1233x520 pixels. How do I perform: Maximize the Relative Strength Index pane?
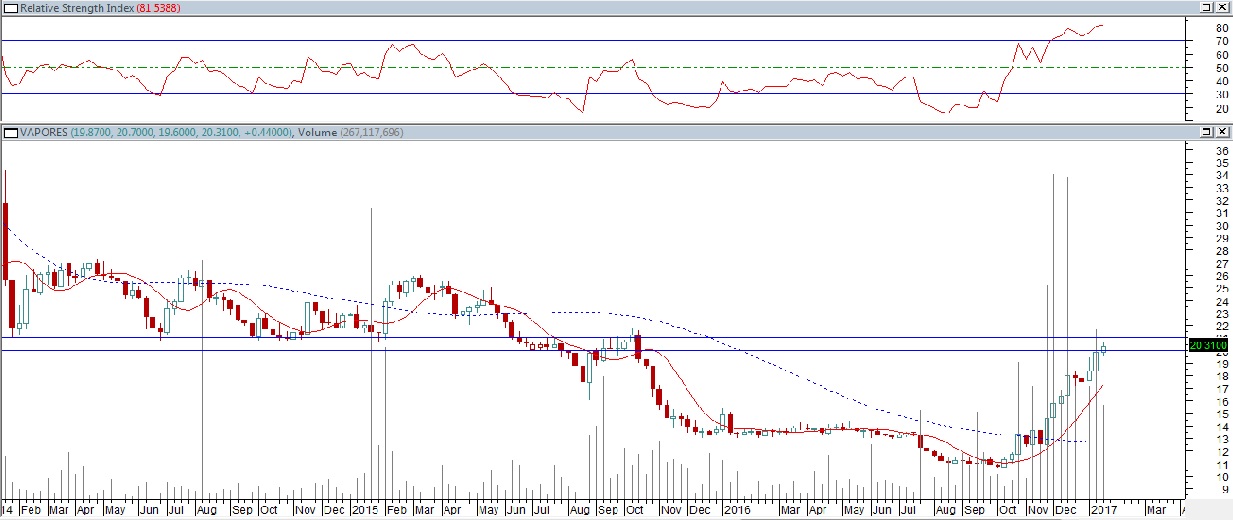click(x=1207, y=7)
